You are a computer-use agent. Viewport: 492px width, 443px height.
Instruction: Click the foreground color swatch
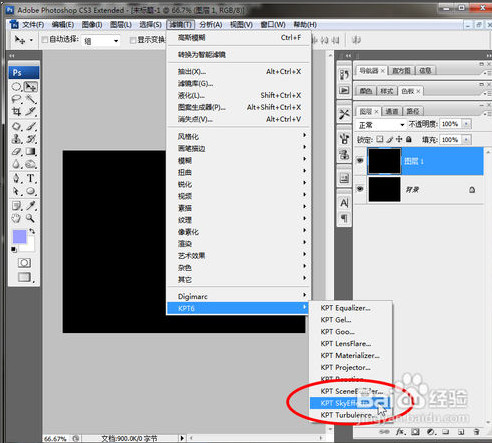[x=19, y=237]
